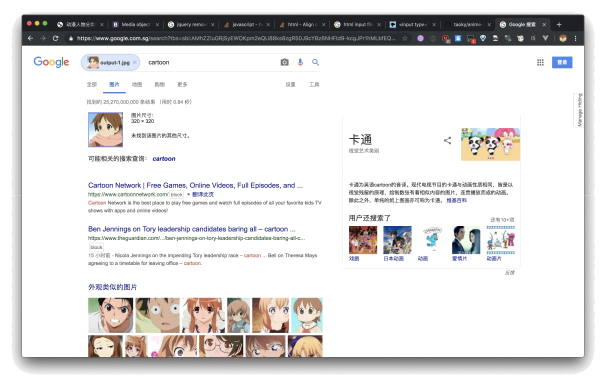Click the Chrome profile avatar icon
Viewport: 606px width, 386px height.
pos(563,38)
